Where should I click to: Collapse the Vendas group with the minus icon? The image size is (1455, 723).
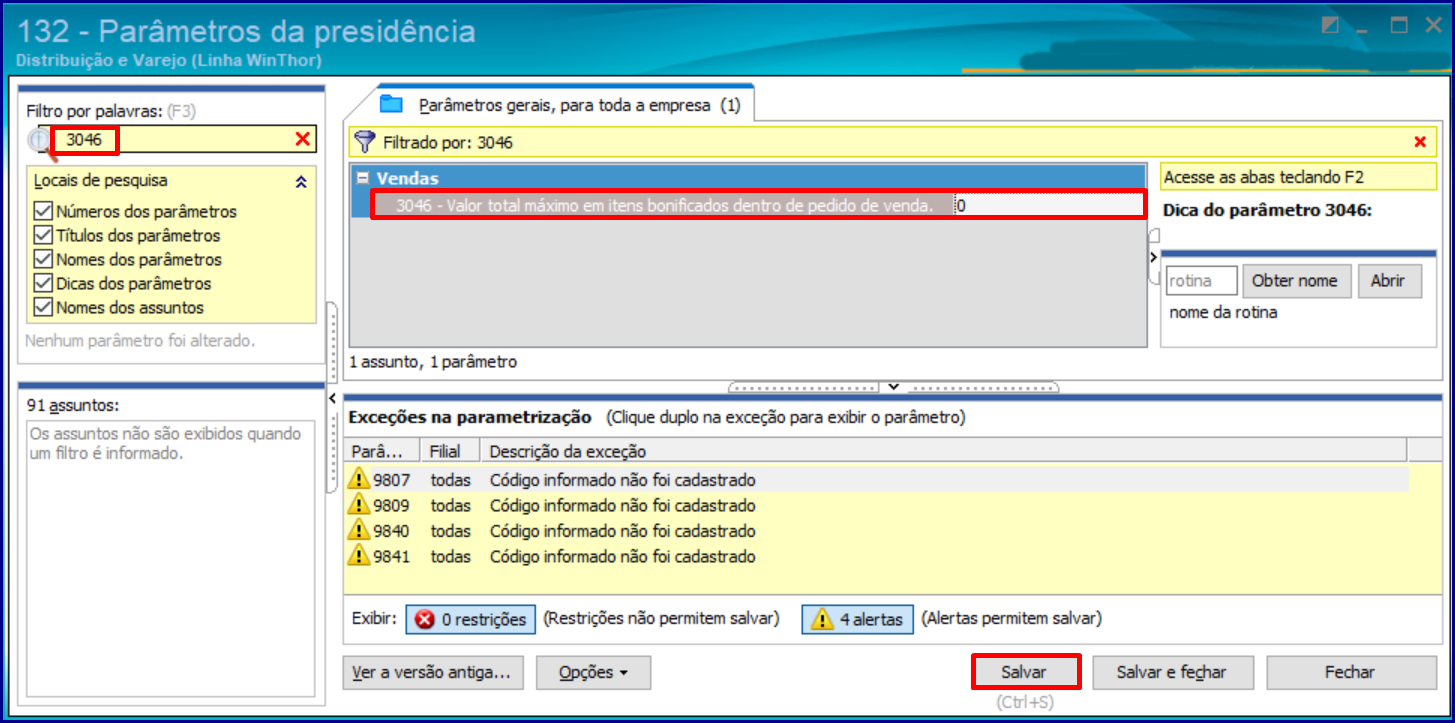click(362, 179)
